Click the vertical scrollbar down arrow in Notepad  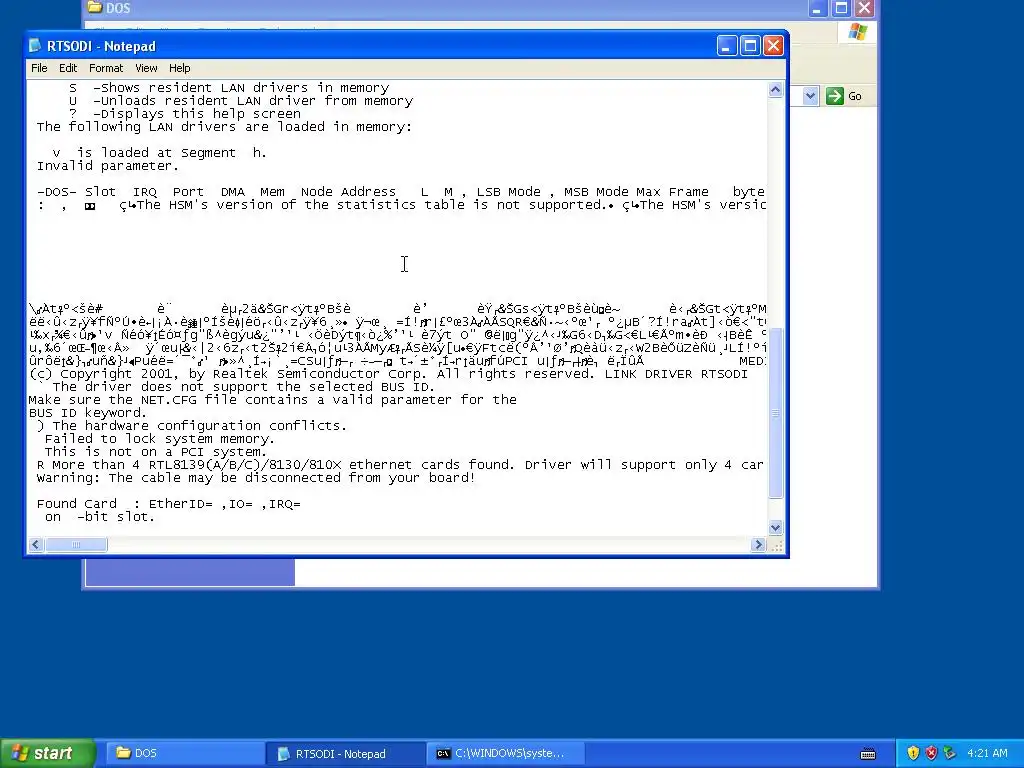coord(775,527)
